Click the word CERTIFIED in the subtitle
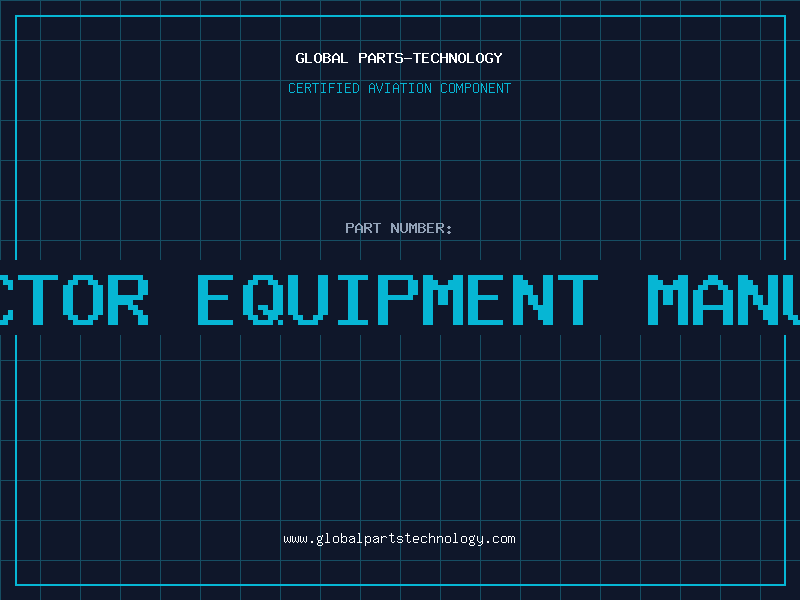 pyautogui.click(x=324, y=88)
